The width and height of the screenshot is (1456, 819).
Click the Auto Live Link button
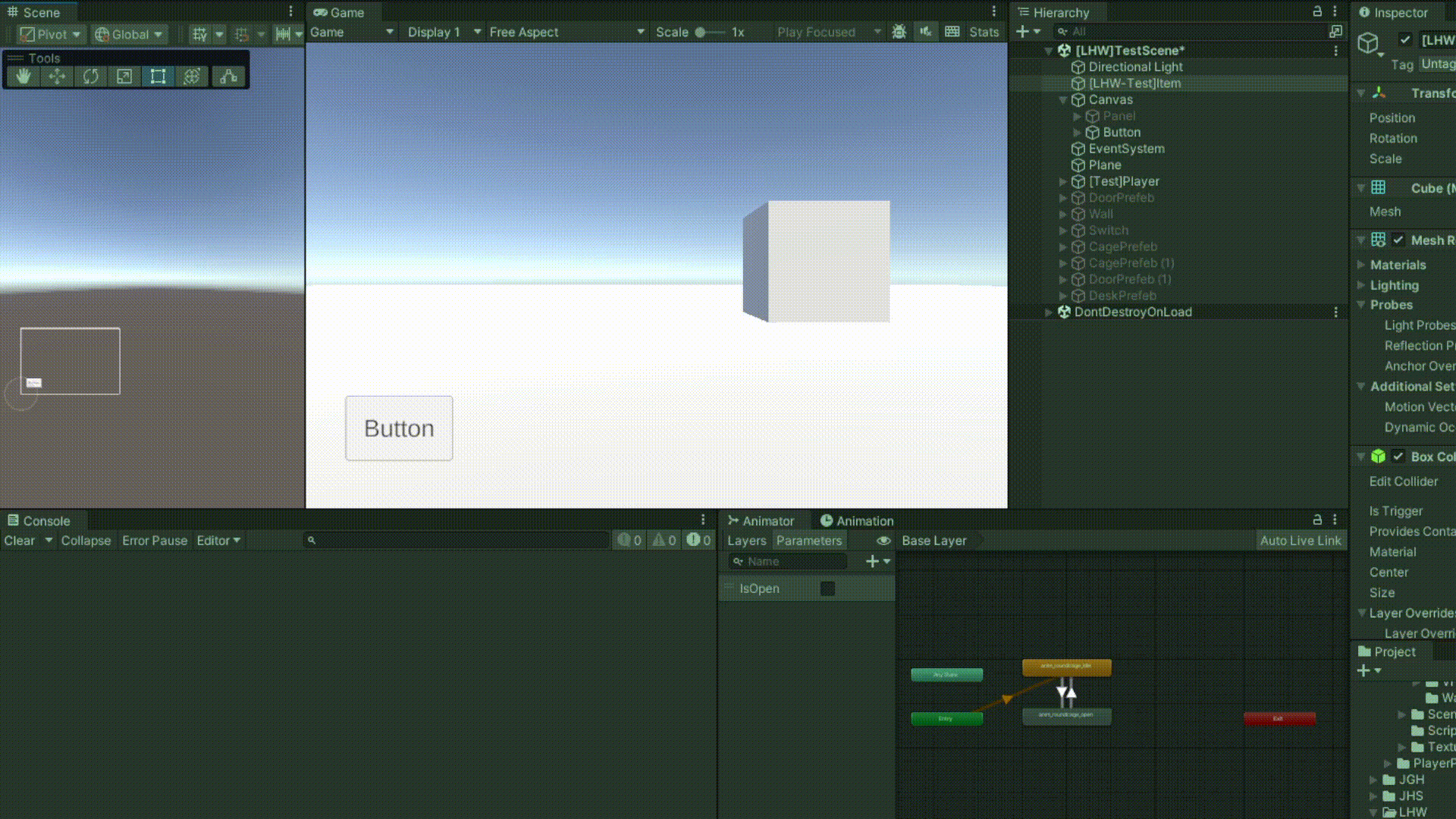click(1300, 541)
